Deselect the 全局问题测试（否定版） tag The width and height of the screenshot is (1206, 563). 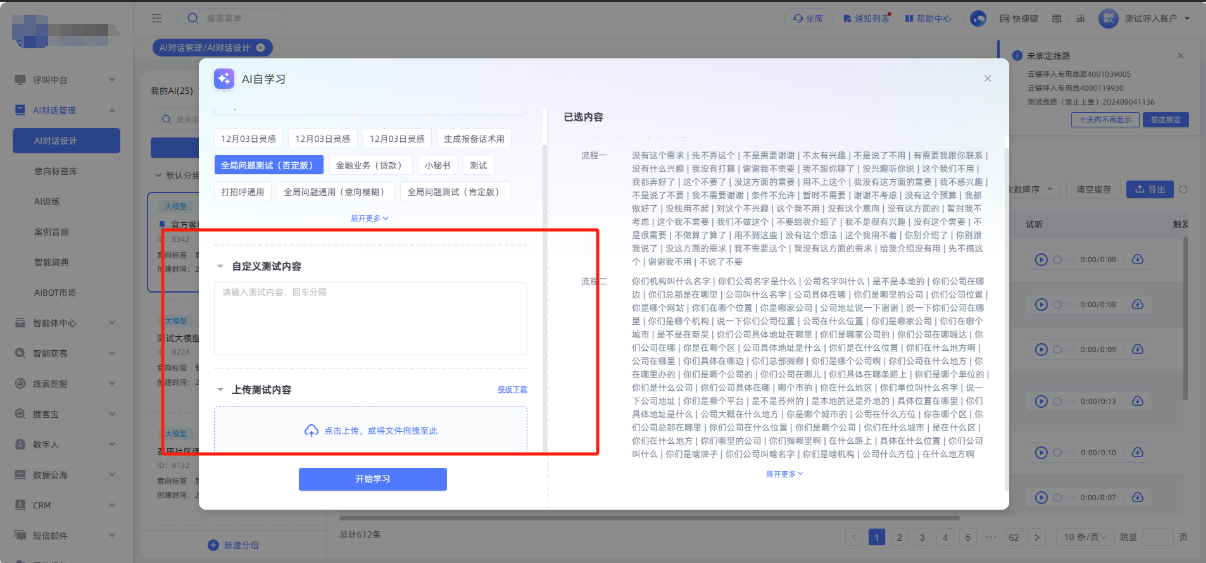268,165
